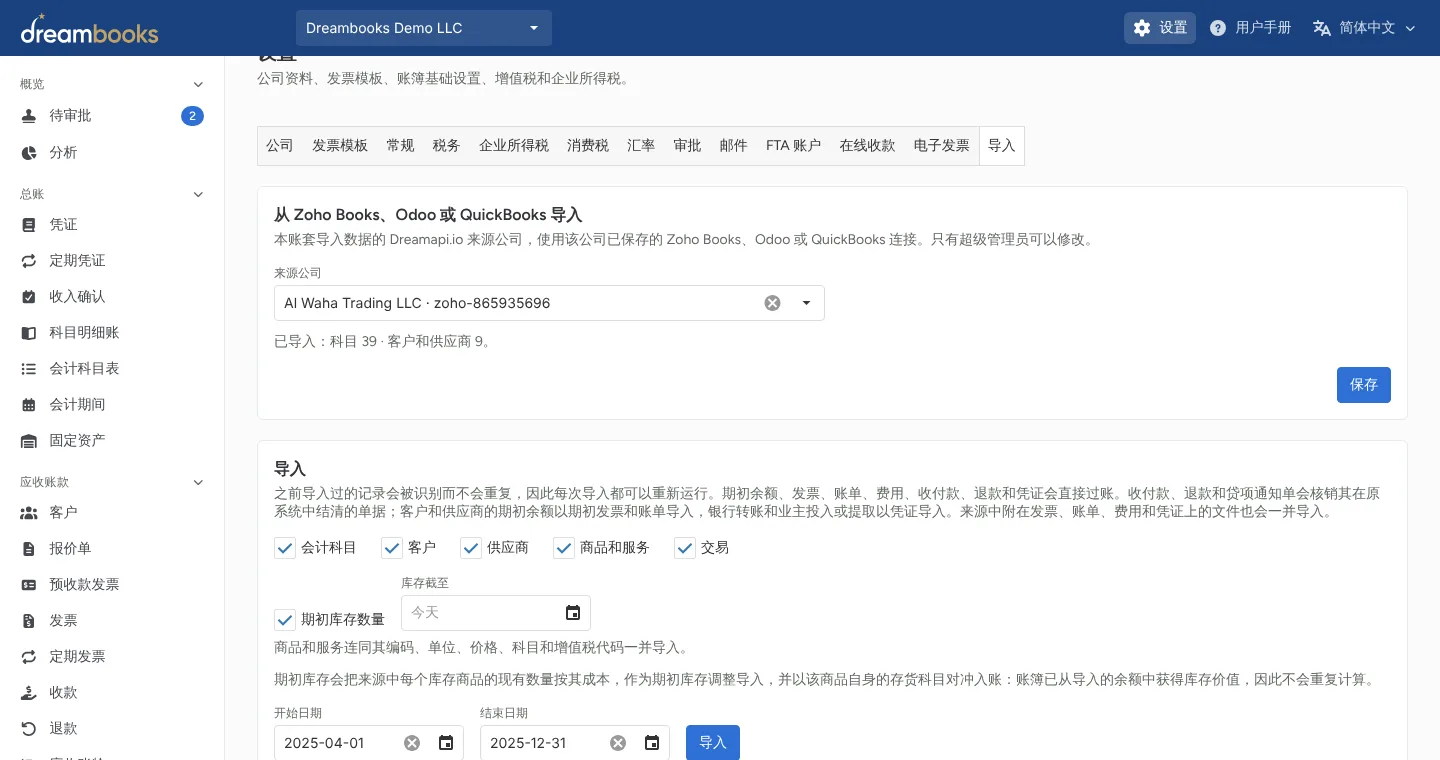Open the 会计科目表 list icon
Viewport: 1440px width, 760px height.
29,368
